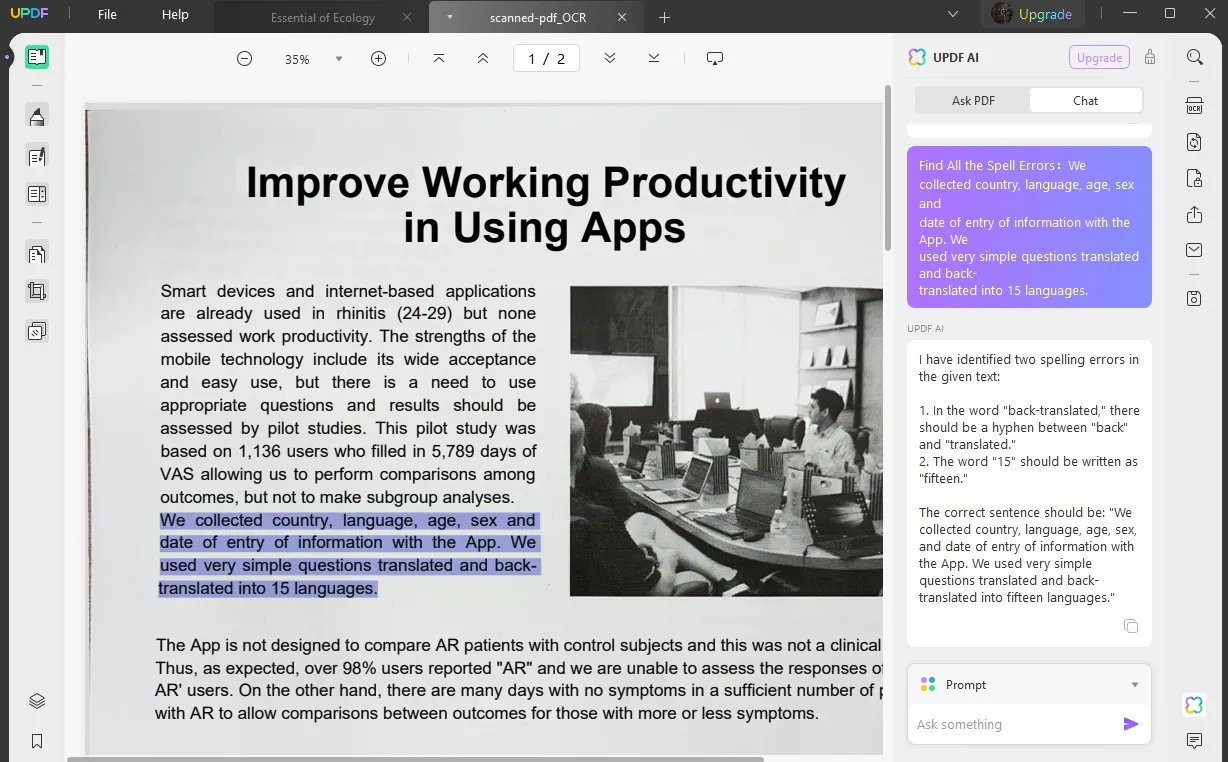Switch to Chat mode
Screen dimensions: 1228x762
point(1085,100)
